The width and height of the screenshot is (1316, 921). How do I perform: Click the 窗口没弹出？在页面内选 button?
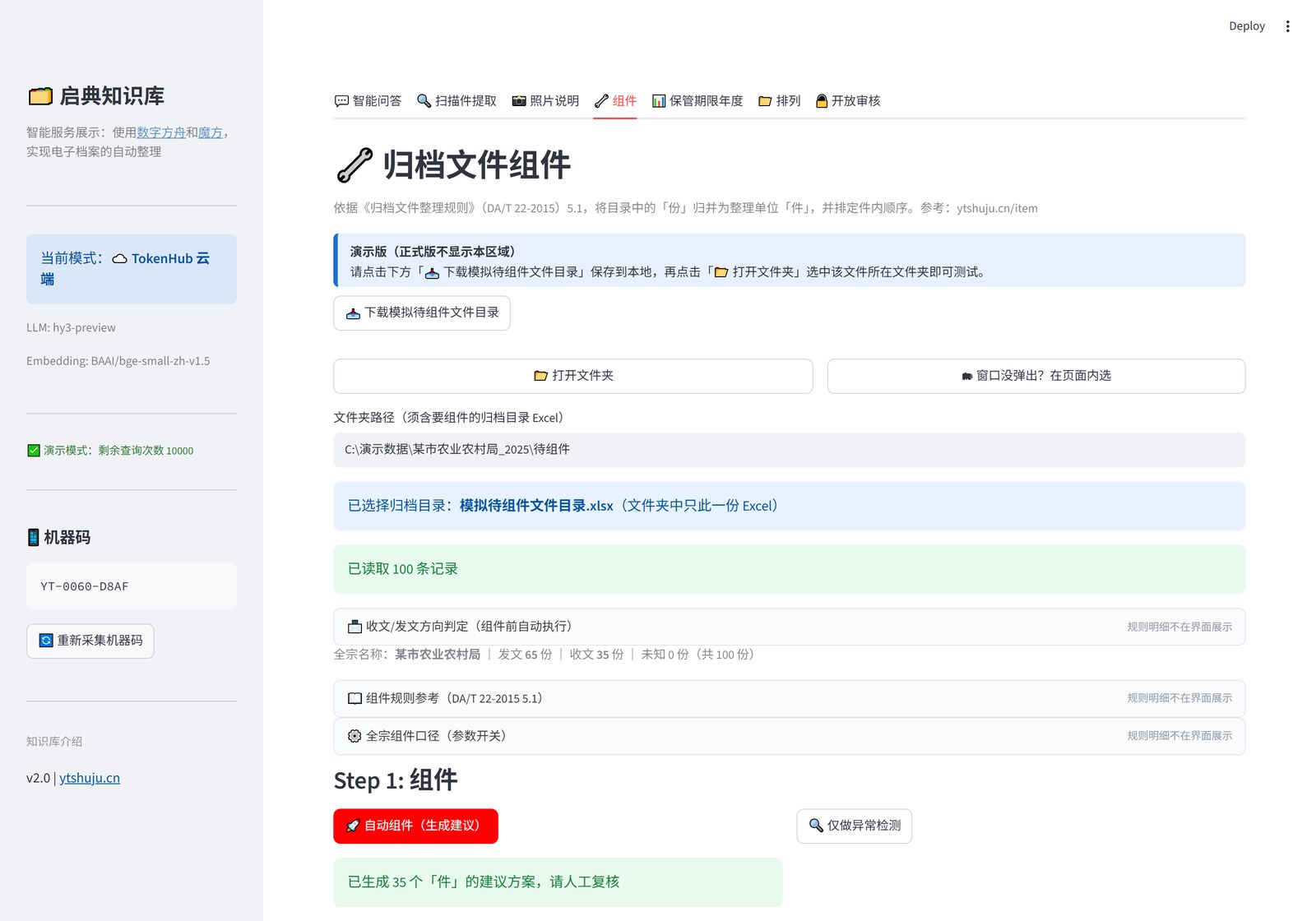[1036, 376]
